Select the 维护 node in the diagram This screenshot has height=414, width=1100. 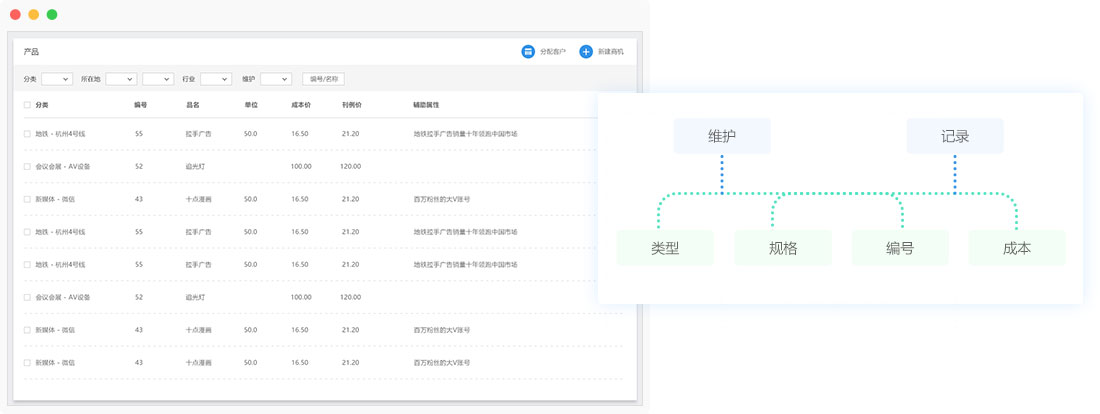click(x=722, y=136)
